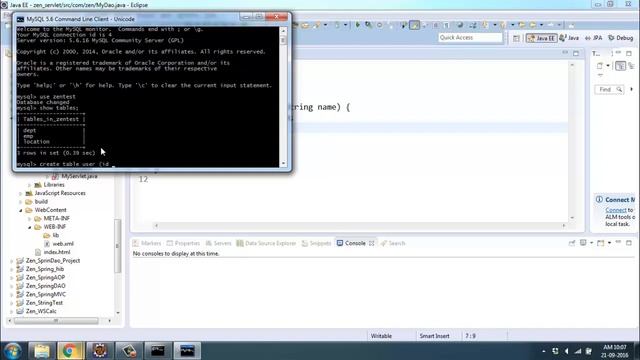Screen dimensions: 640x360
Task: Minimize the Task List panel
Action: [618, 53]
